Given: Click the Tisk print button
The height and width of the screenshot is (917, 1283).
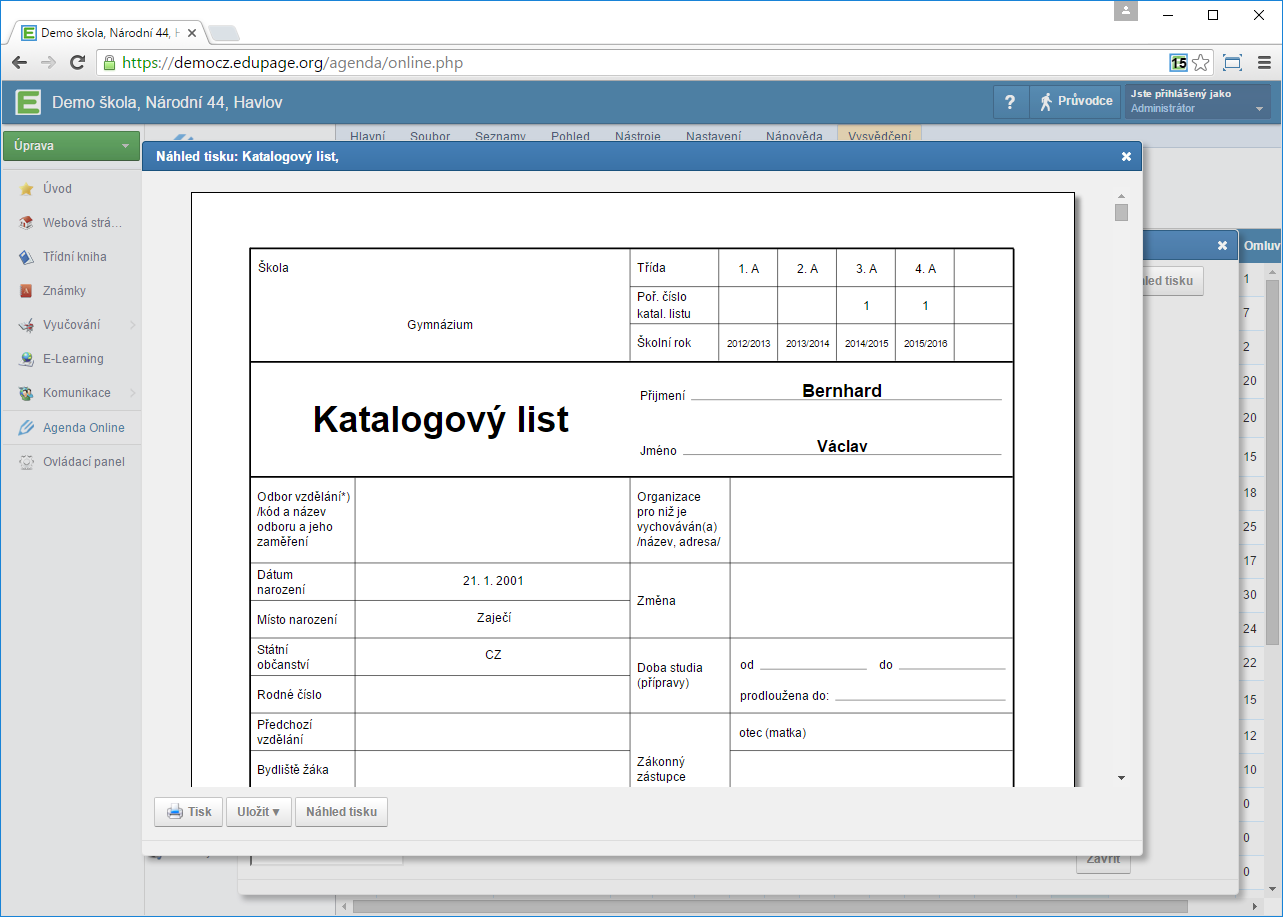Looking at the screenshot, I should click(189, 812).
